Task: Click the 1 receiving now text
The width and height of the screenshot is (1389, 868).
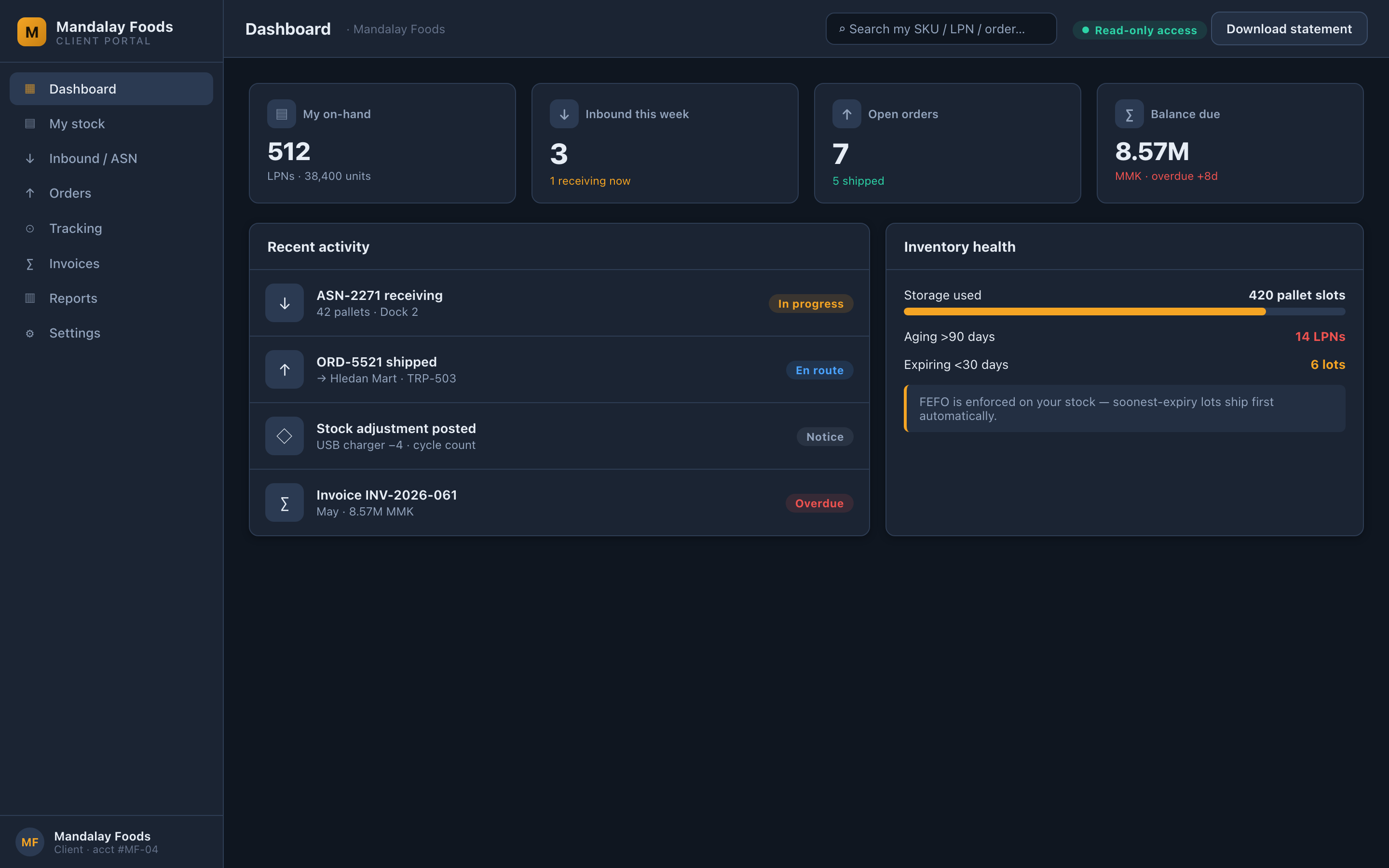Action: pyautogui.click(x=590, y=181)
